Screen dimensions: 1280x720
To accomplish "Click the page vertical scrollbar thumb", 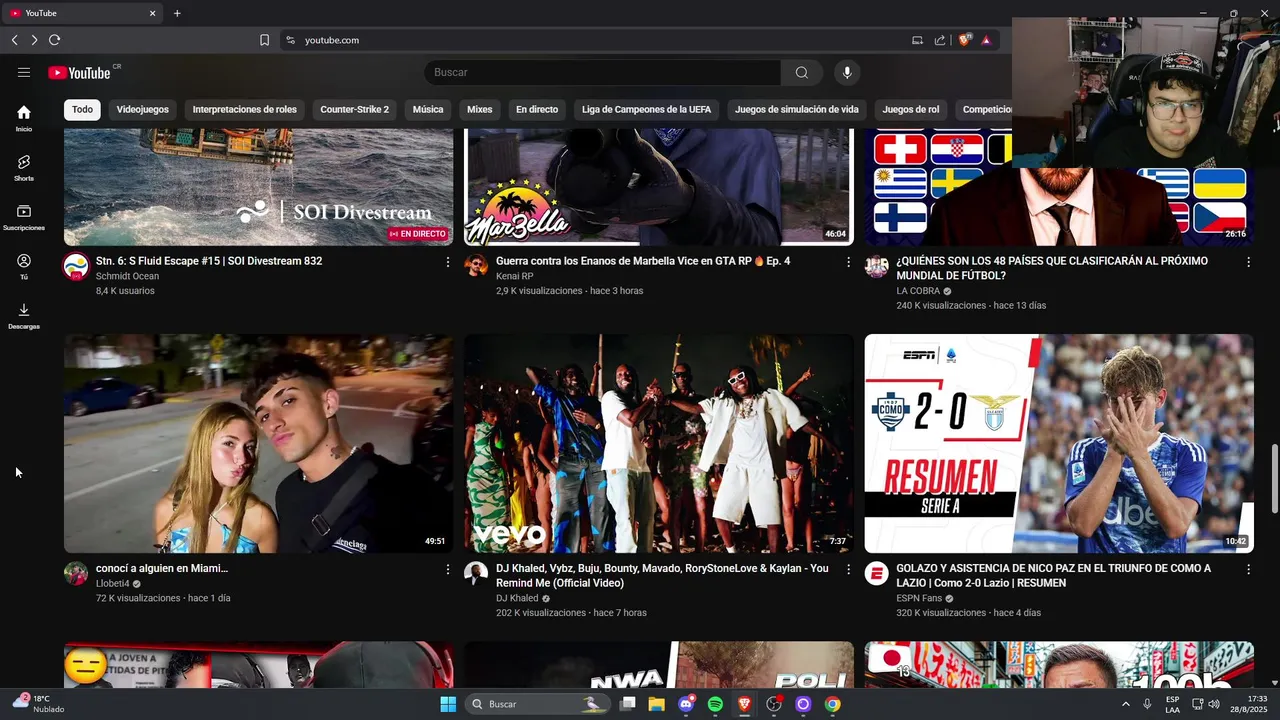I will 1274,479.
